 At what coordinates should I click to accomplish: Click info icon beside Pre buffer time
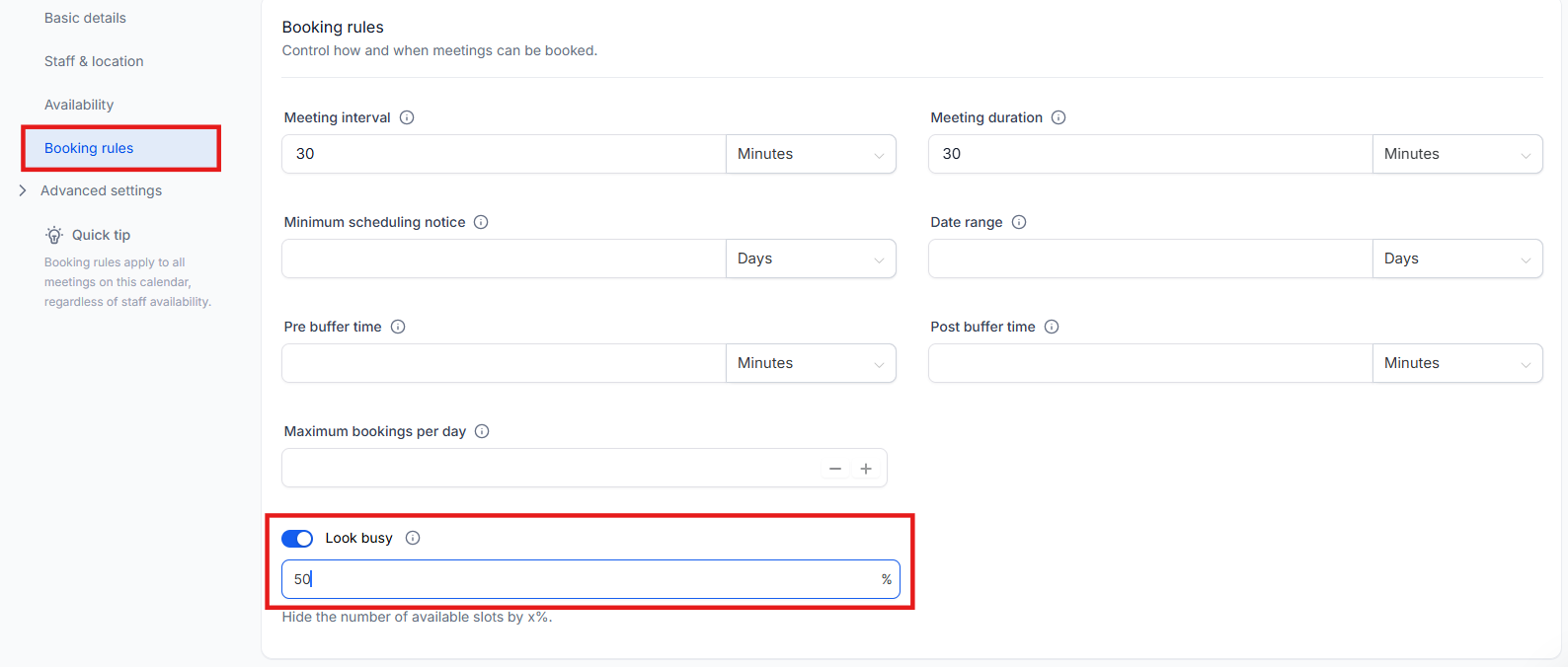click(398, 327)
